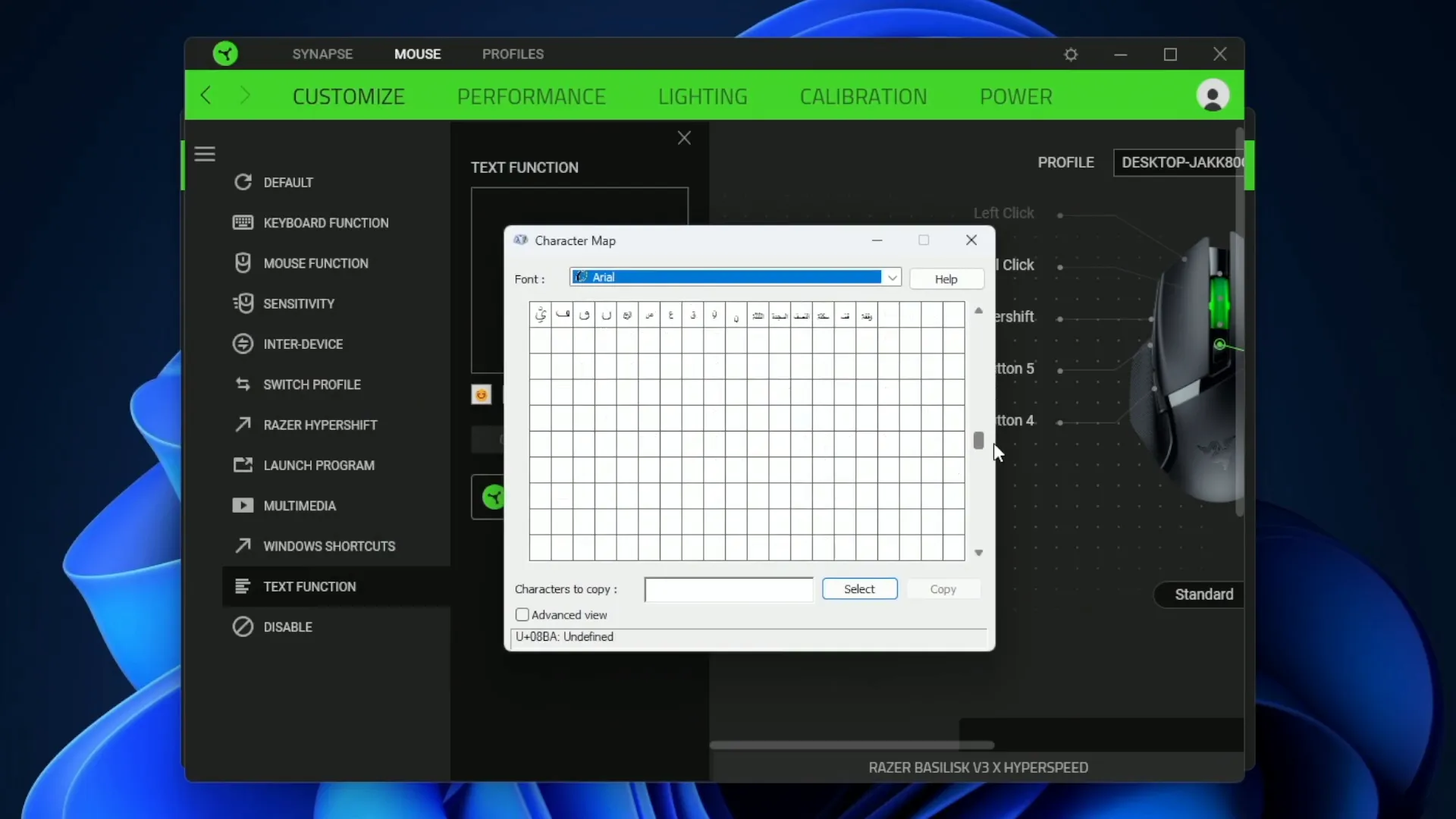Select the first Arabic character cell
The height and width of the screenshot is (819, 1456).
(540, 315)
